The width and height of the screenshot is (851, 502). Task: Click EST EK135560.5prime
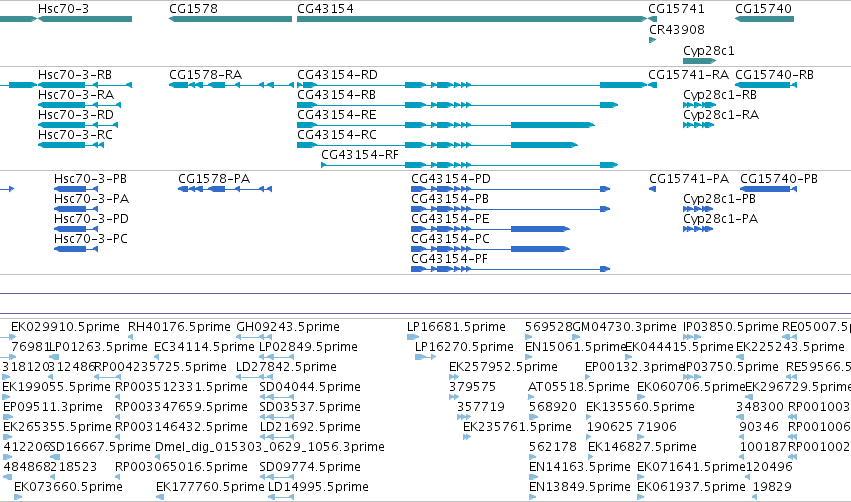click(x=640, y=407)
